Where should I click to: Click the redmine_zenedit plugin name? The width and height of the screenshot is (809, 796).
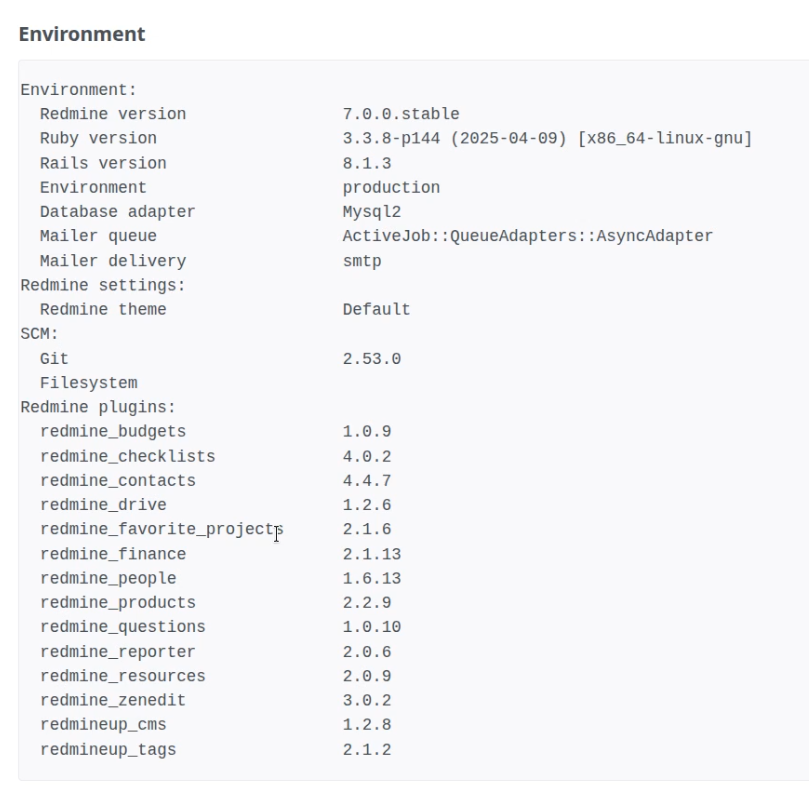click(x=113, y=700)
